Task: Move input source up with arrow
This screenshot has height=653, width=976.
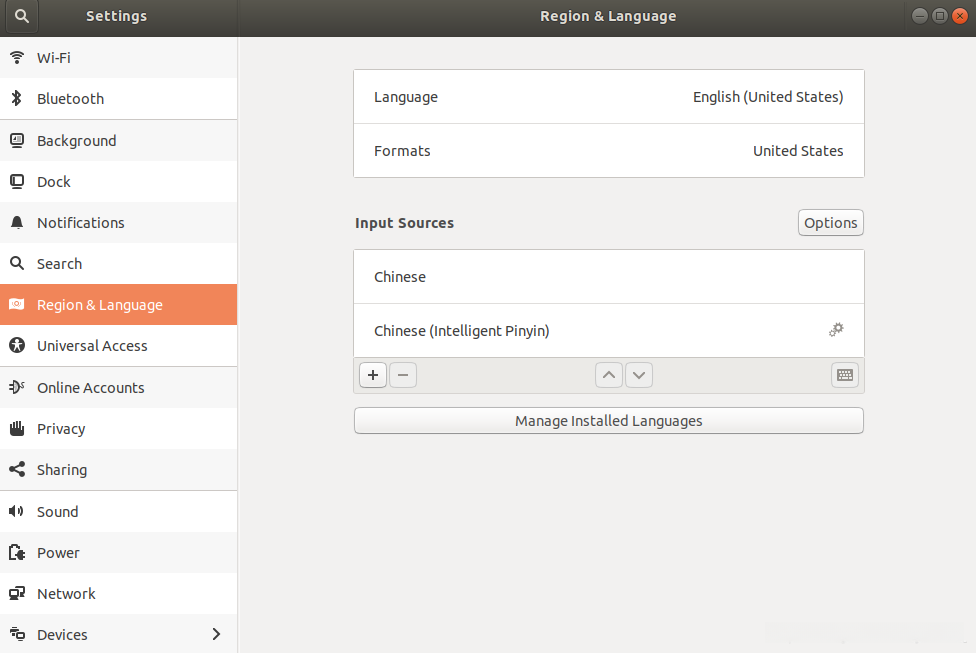Action: point(608,375)
